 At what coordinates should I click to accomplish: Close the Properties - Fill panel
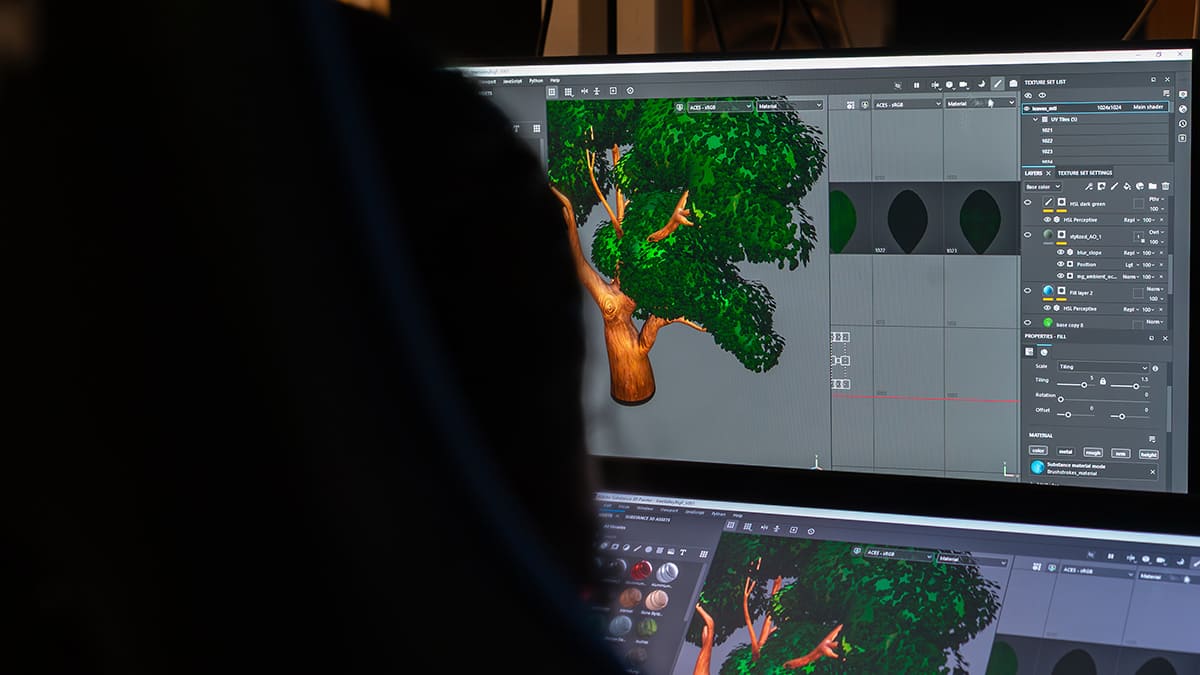1165,338
